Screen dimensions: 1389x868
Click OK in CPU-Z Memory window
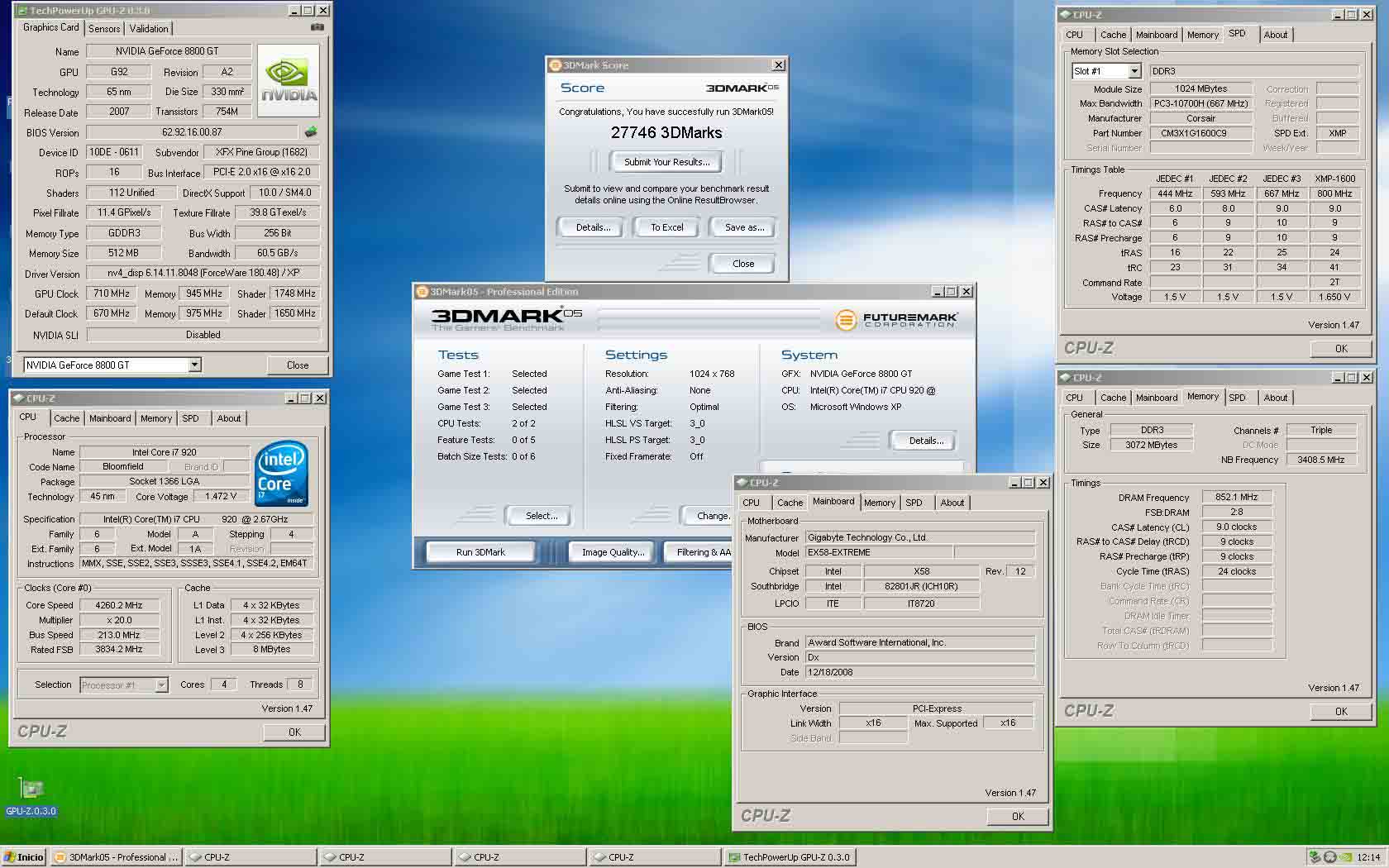(1341, 711)
